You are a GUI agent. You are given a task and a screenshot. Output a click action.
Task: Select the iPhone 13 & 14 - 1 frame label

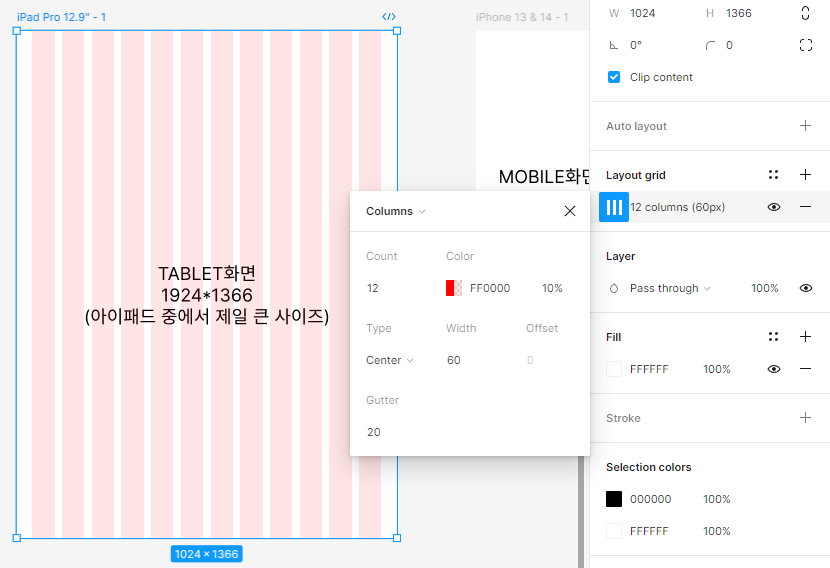coord(522,17)
